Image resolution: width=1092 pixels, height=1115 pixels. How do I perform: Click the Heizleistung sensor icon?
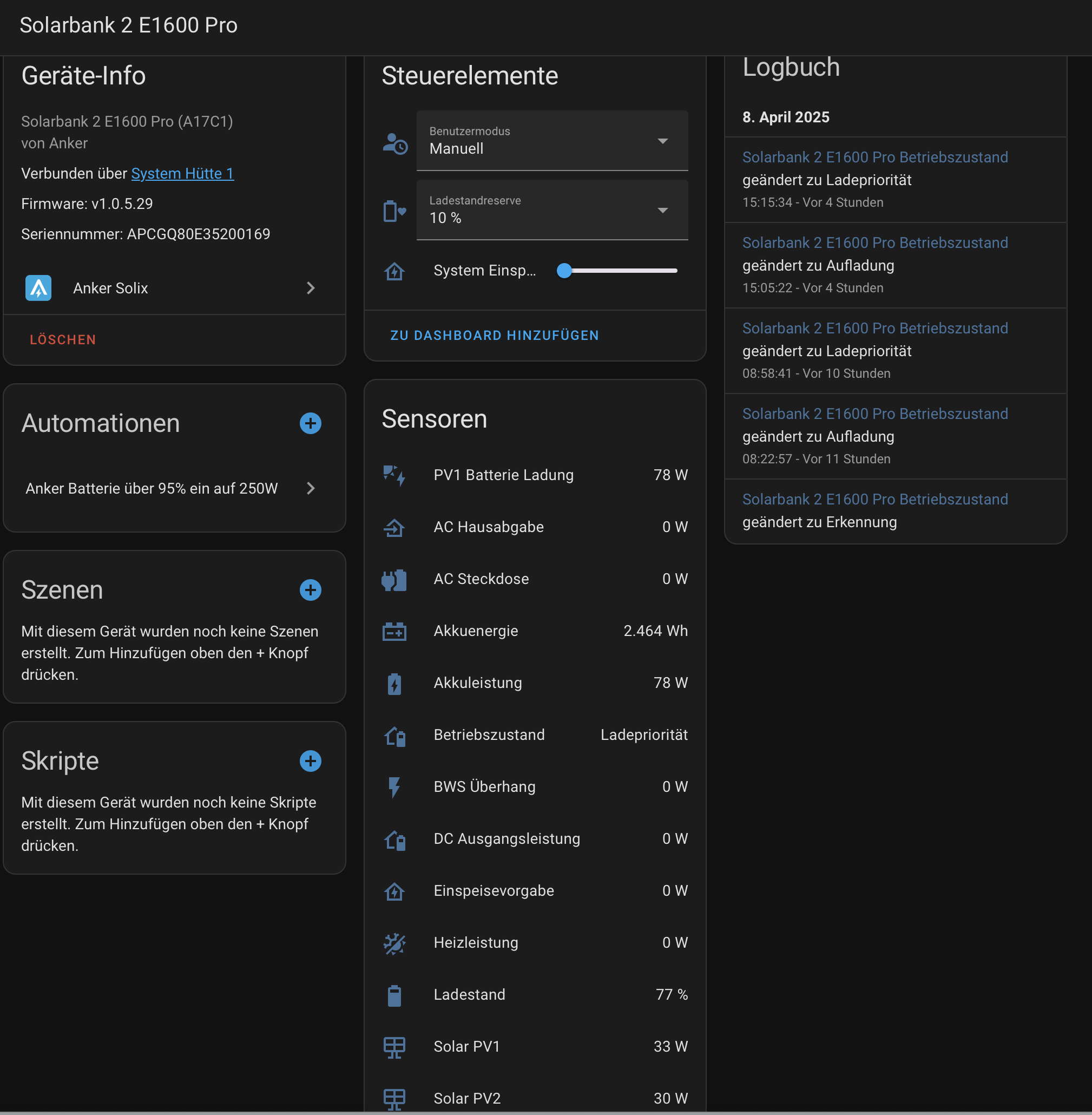[x=394, y=943]
